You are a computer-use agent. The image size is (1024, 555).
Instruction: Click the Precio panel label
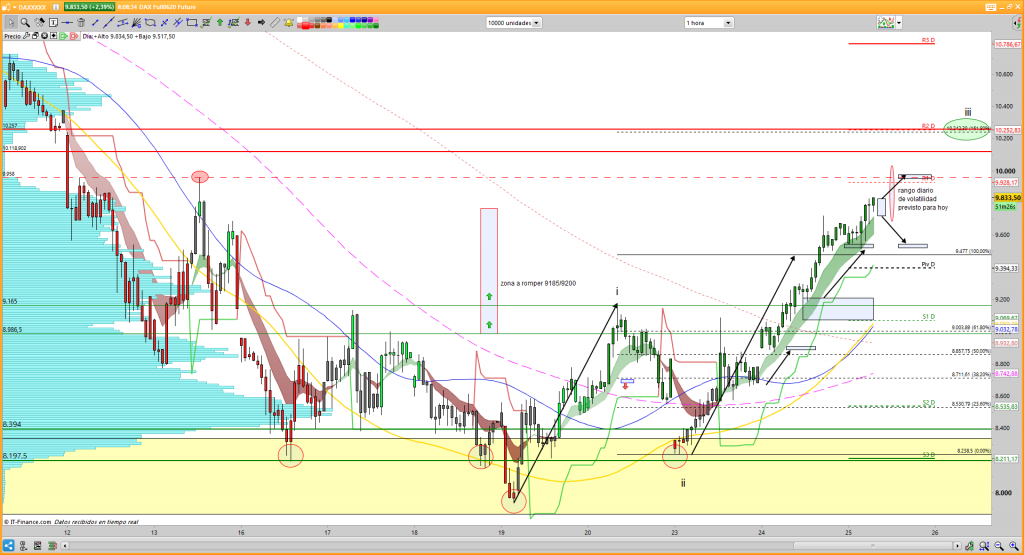point(12,36)
